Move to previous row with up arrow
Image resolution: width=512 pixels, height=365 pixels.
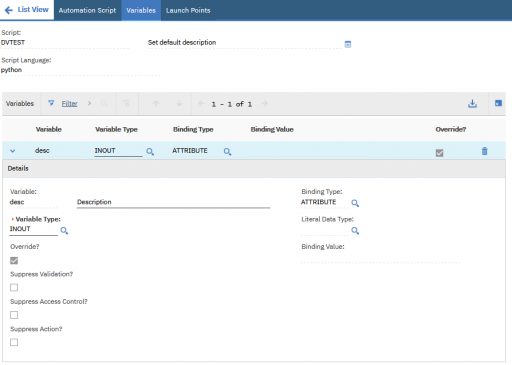[x=156, y=103]
